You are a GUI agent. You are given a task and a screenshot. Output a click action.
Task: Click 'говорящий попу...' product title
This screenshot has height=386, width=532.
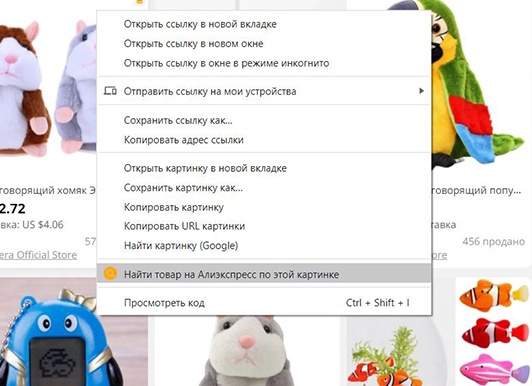point(476,191)
